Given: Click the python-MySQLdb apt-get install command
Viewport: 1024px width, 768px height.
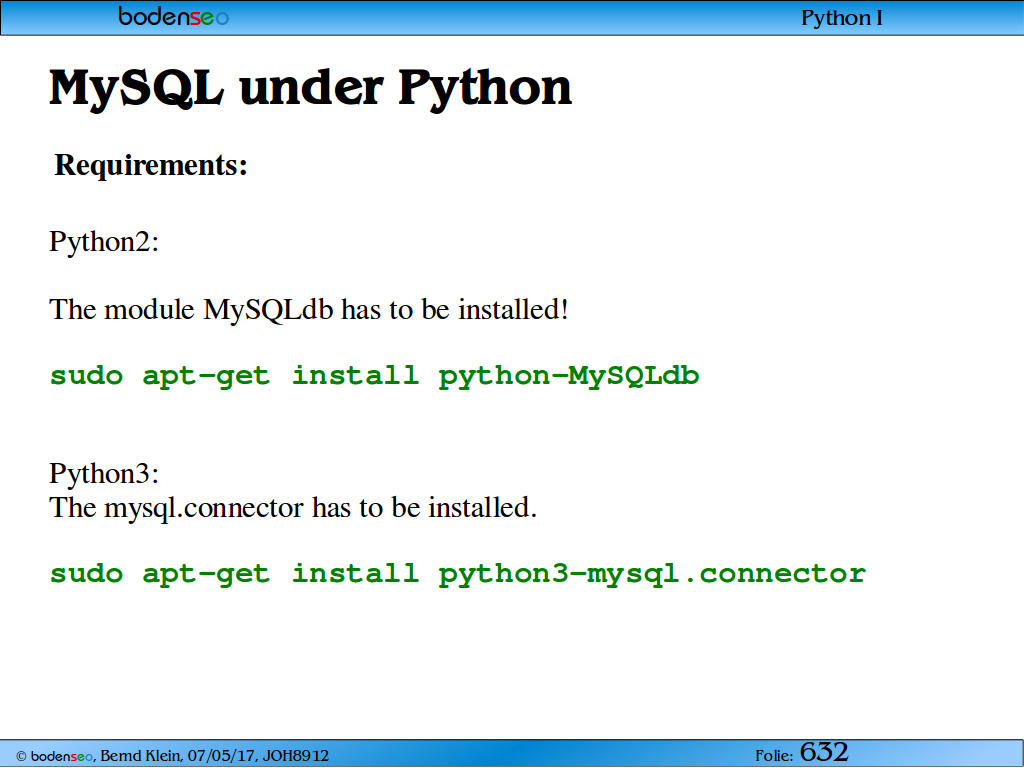Looking at the screenshot, I should pos(374,377).
